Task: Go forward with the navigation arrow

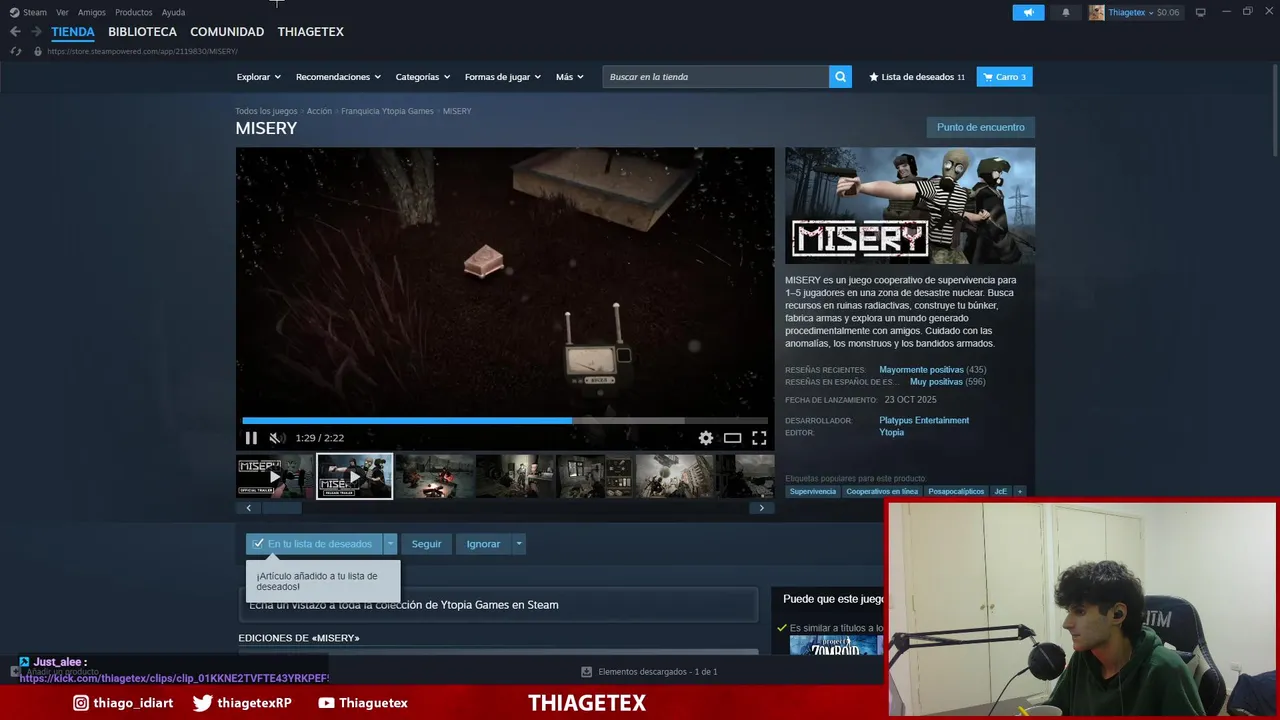Action: tap(36, 32)
